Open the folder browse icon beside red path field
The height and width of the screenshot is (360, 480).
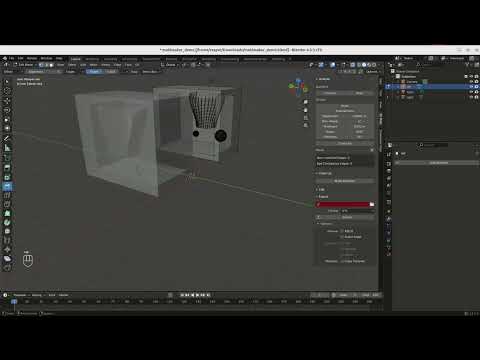(x=372, y=204)
